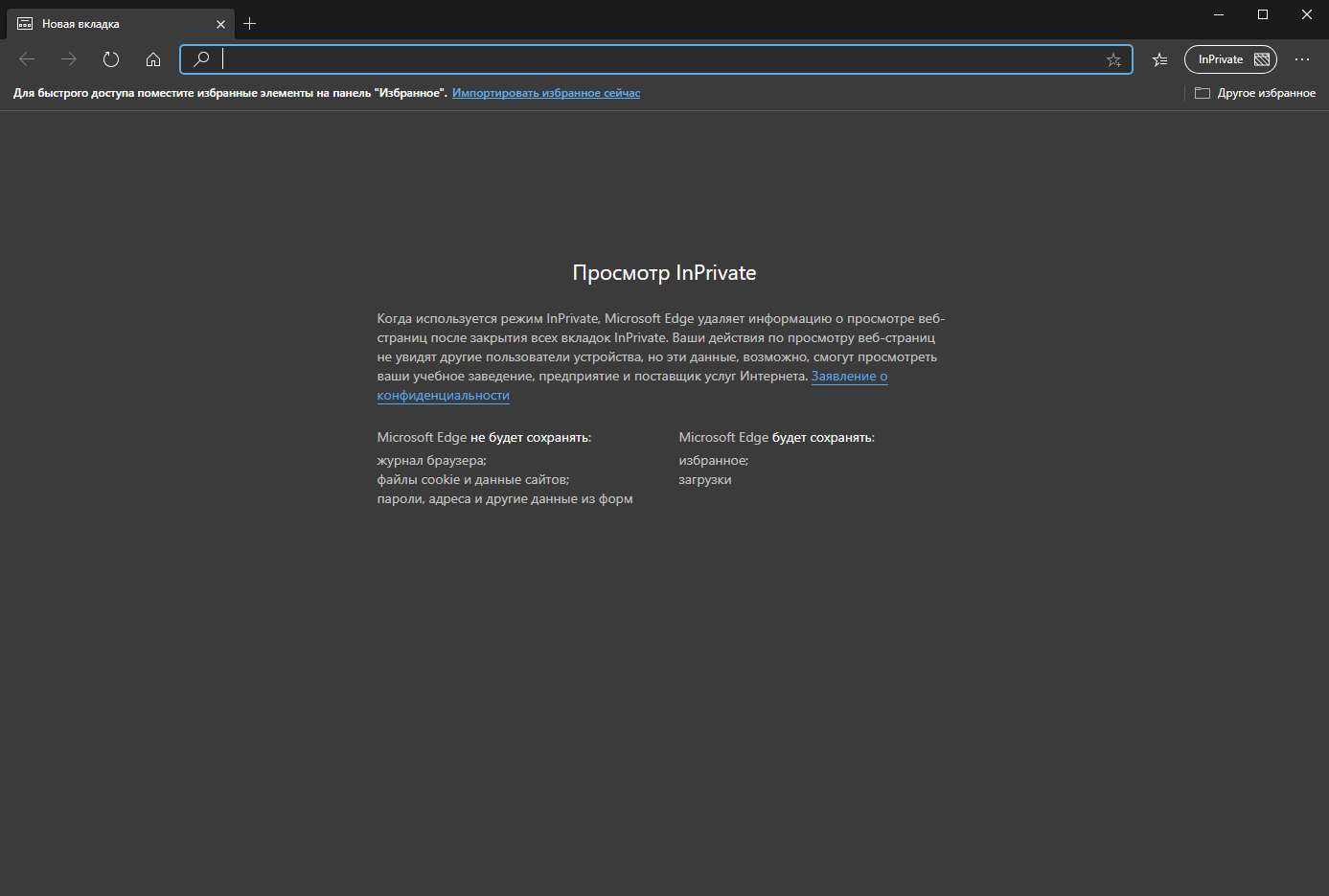Click "Импортировать избранное сейчас" link

546,93
